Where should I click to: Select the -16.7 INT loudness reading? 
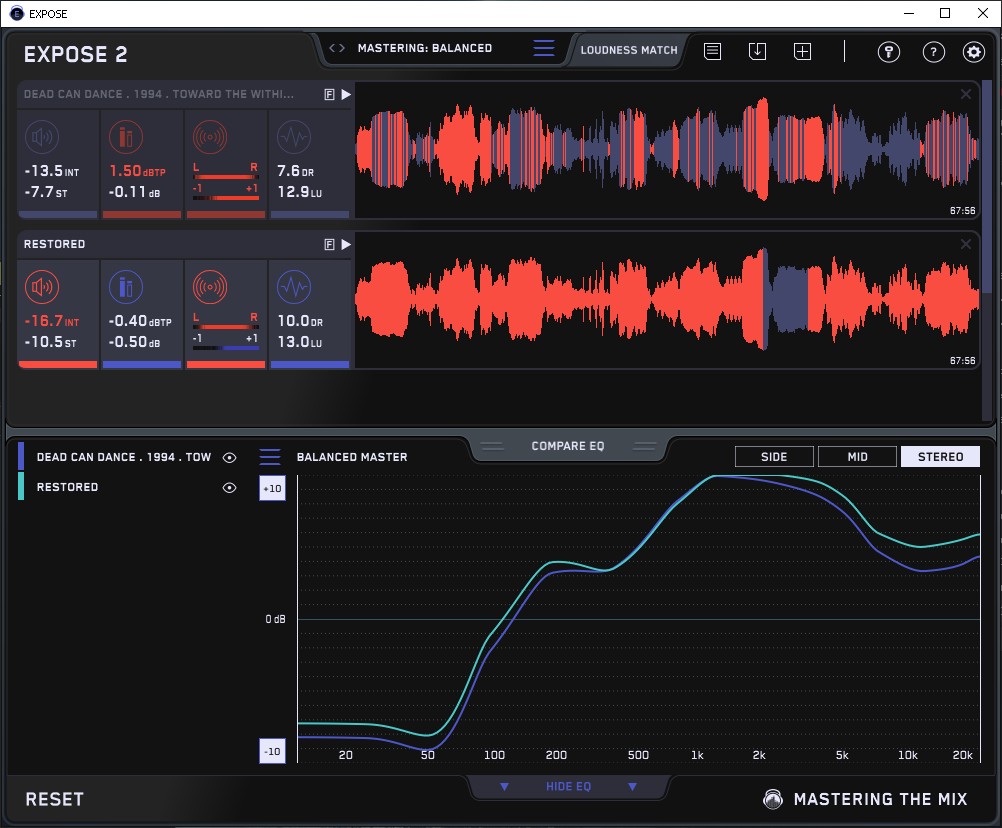coord(52,321)
